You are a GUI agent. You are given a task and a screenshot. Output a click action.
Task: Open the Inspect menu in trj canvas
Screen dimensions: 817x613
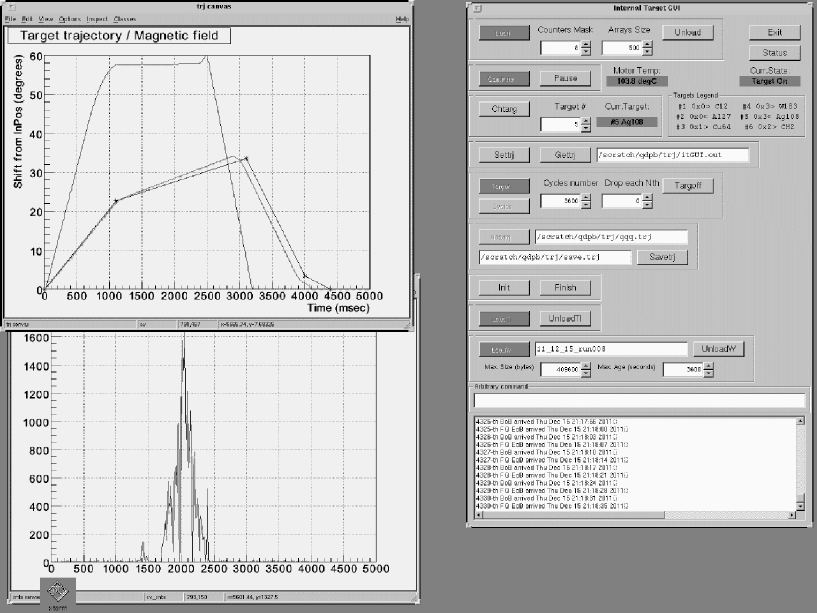tap(97, 19)
